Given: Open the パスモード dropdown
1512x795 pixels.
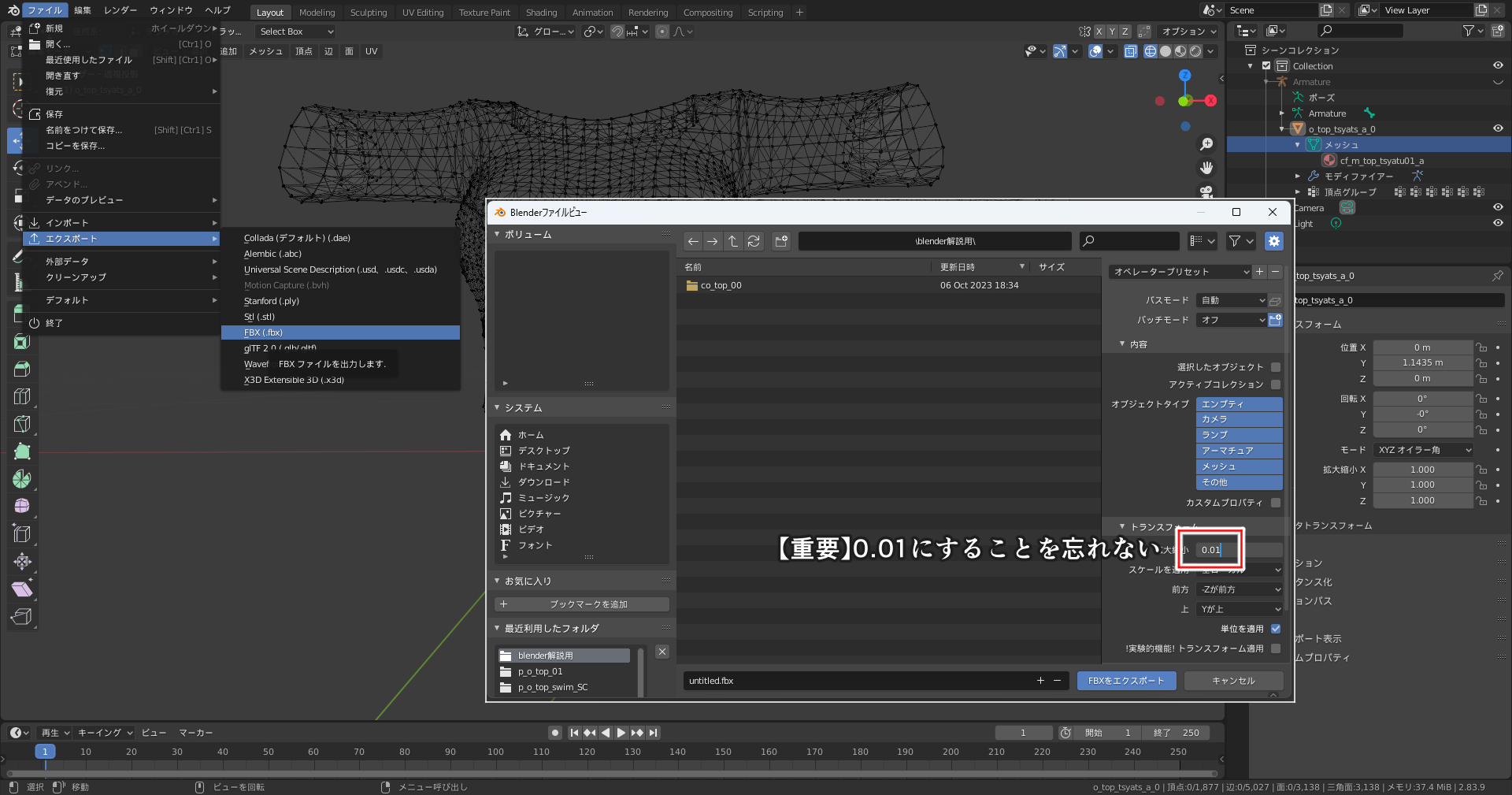Looking at the screenshot, I should 1232,300.
